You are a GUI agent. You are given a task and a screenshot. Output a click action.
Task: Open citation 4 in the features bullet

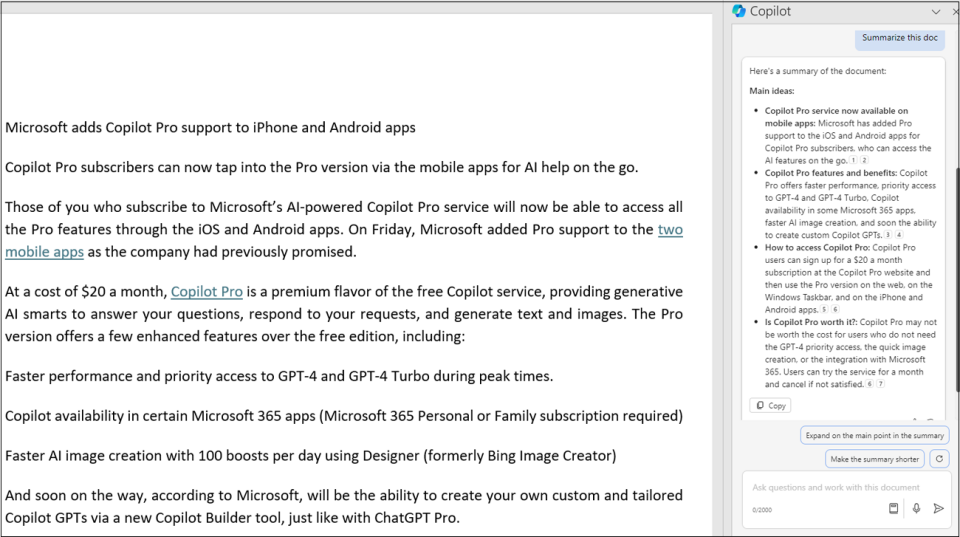pos(899,235)
